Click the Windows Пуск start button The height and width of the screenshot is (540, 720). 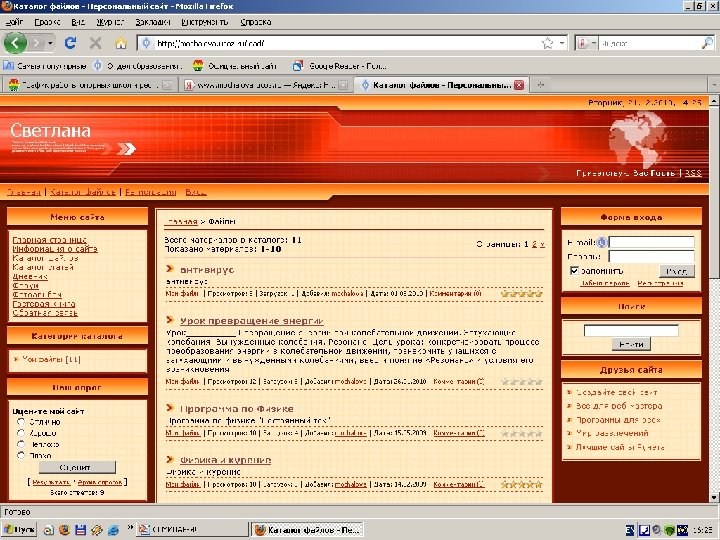[x=19, y=529]
